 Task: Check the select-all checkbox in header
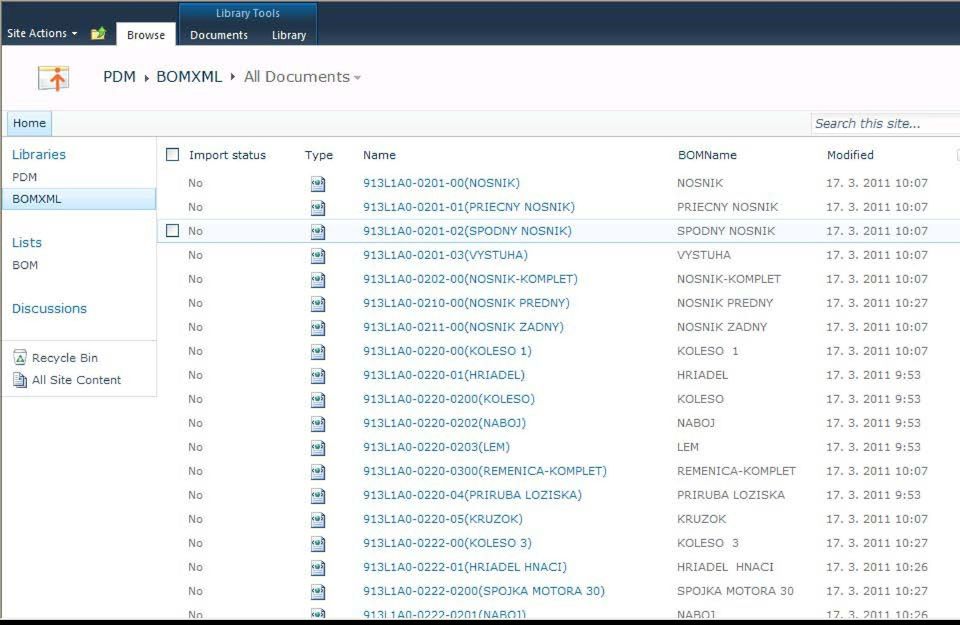pyautogui.click(x=173, y=154)
